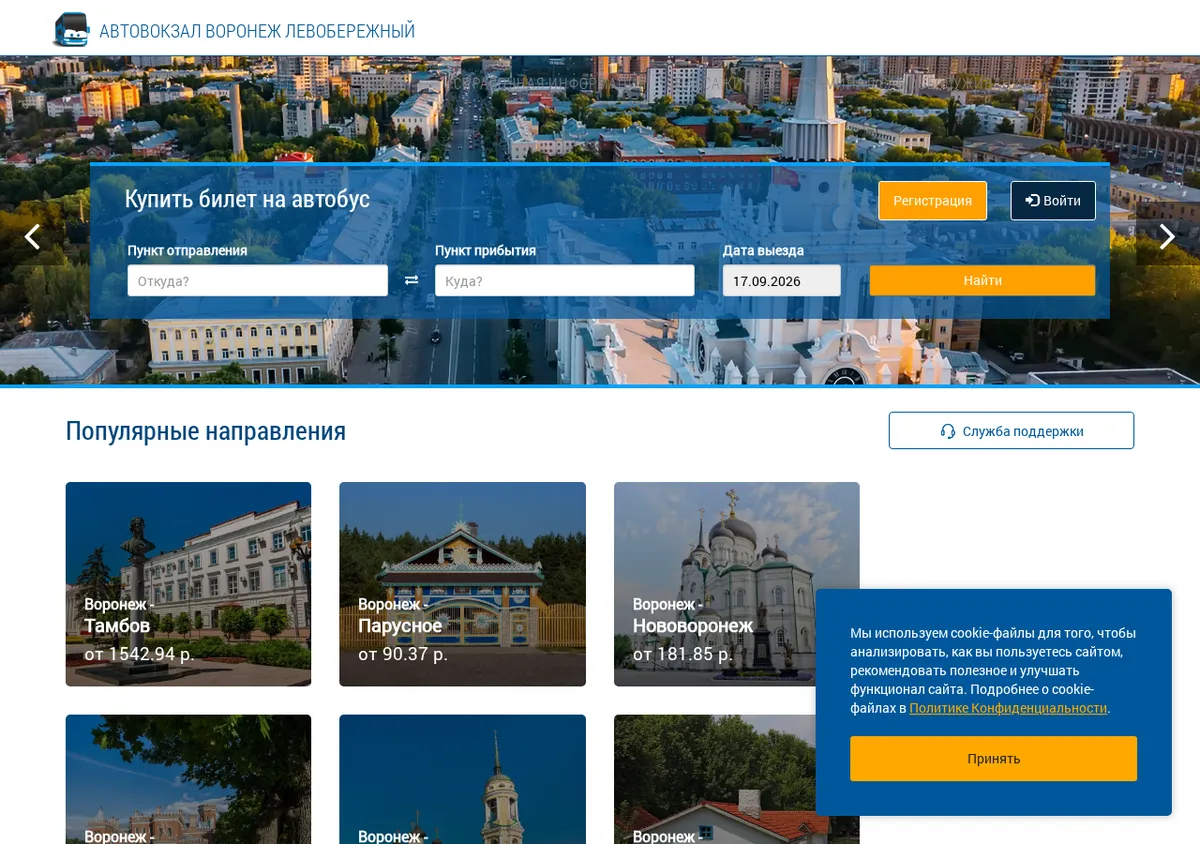Go to previous banner slide arrow

(32, 237)
